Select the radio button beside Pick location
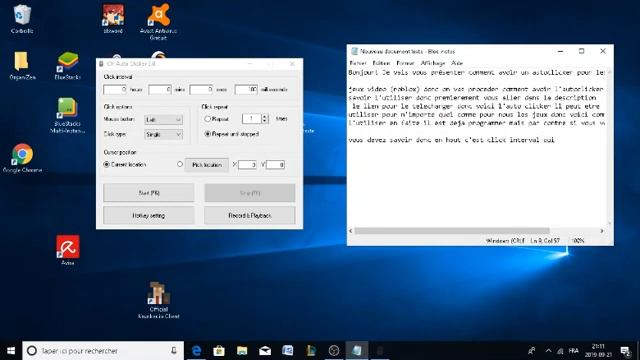 [180, 164]
